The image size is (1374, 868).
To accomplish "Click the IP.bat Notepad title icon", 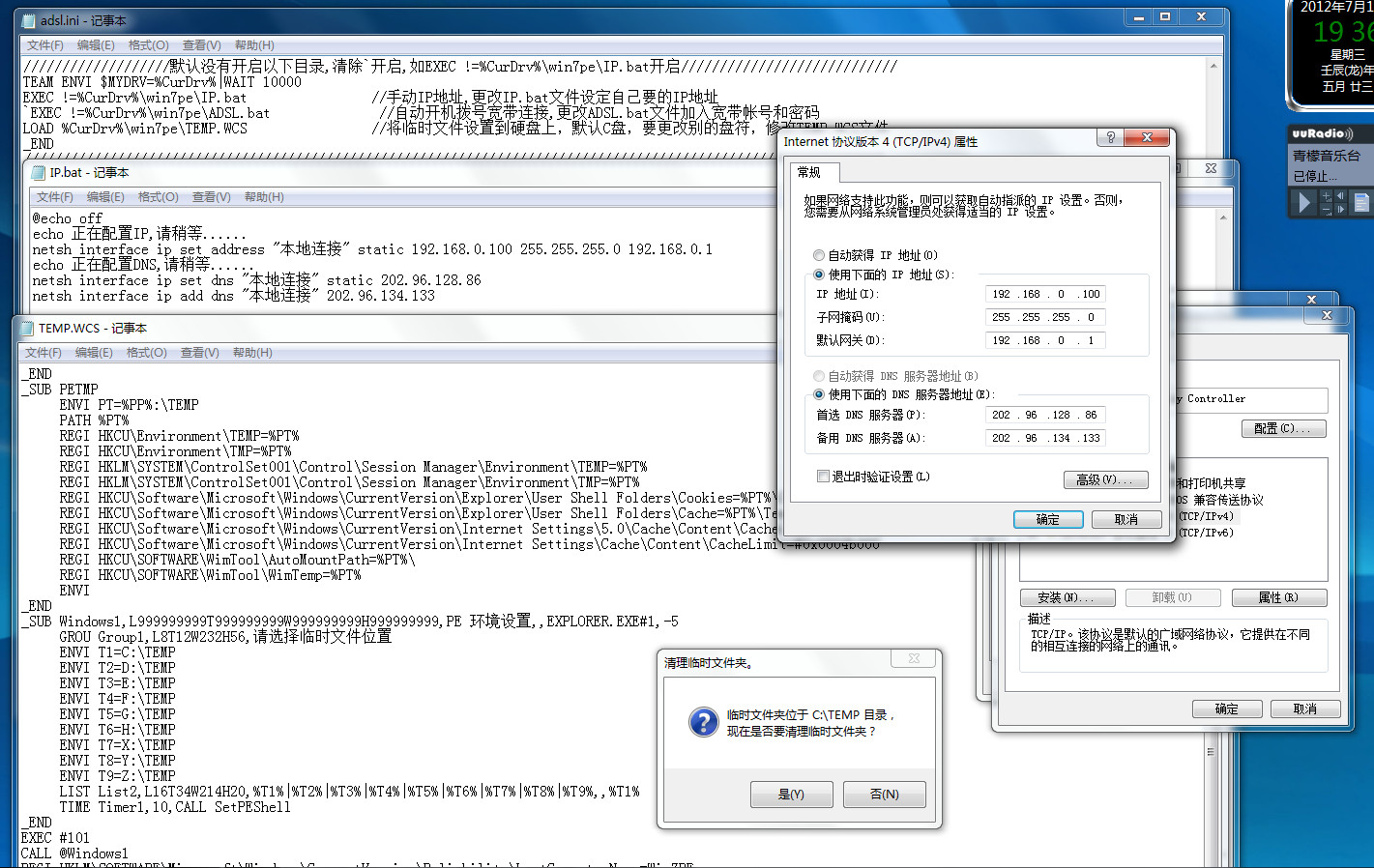I will pyautogui.click(x=40, y=173).
